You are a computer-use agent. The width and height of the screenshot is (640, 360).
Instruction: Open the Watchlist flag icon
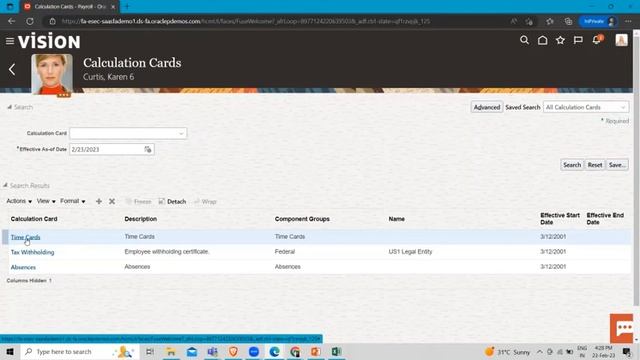coord(578,40)
